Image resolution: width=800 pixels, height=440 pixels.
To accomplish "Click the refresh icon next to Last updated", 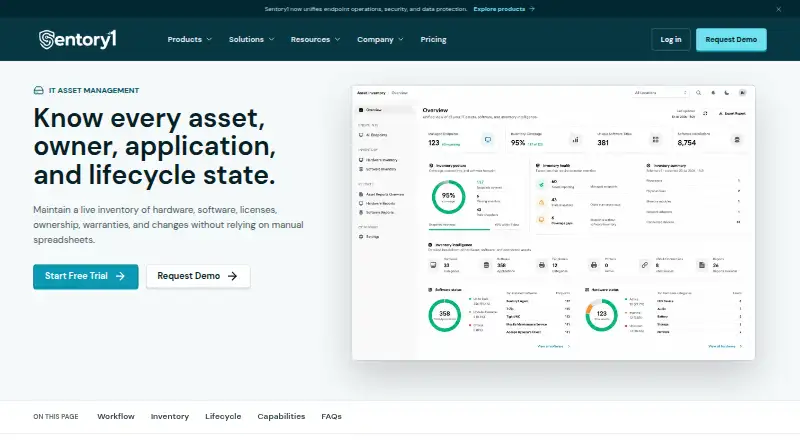I will pos(705,113).
